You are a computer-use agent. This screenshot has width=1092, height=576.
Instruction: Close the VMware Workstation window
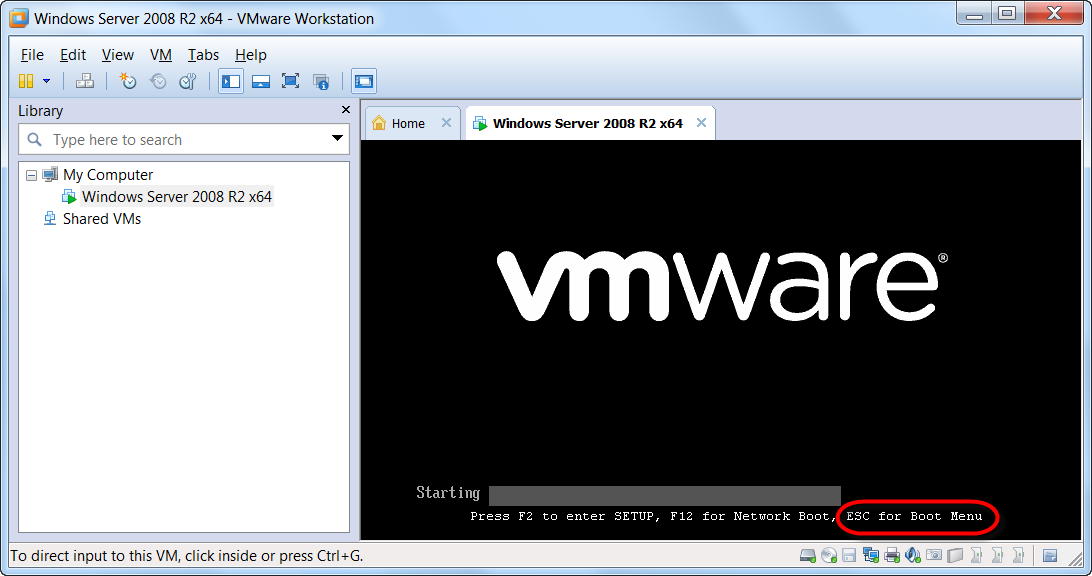[1054, 14]
